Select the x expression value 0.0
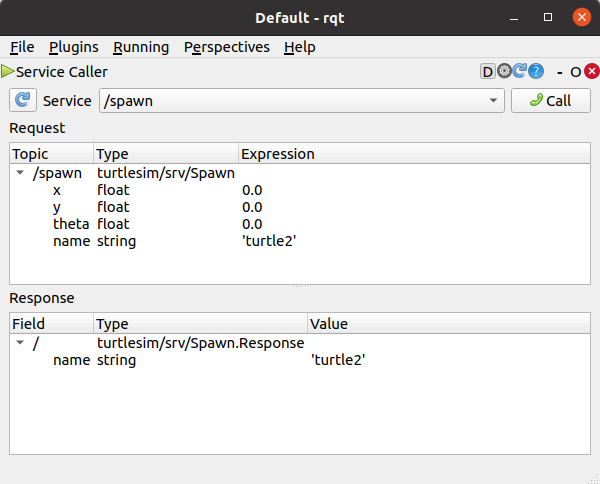600x484 pixels. [252, 190]
